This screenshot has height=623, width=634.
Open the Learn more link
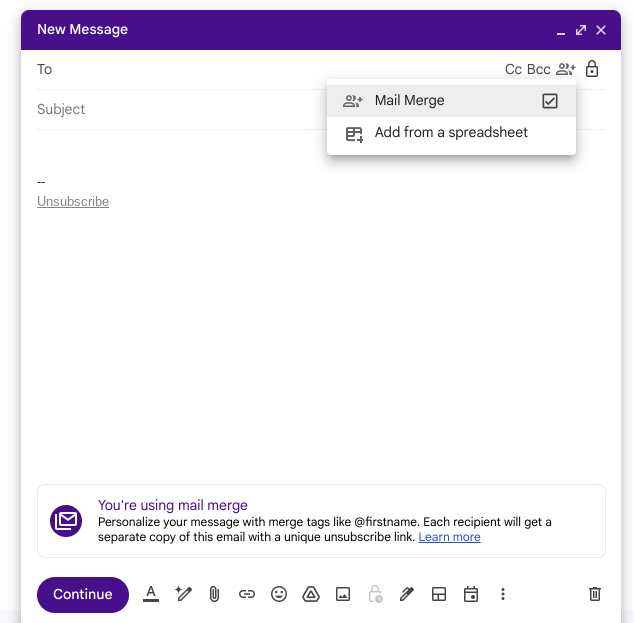point(449,537)
